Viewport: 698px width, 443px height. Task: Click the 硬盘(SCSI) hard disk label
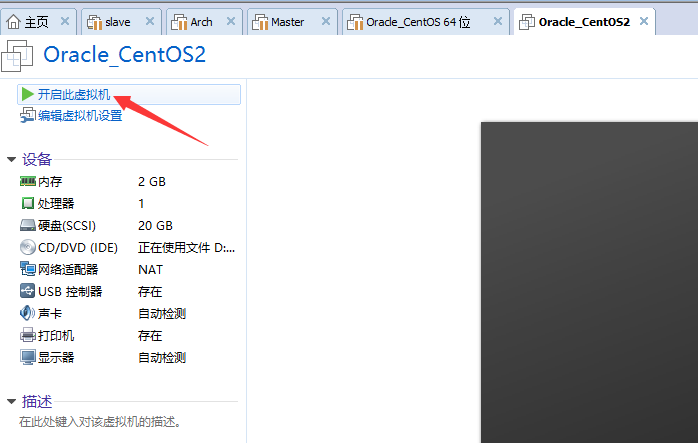(x=67, y=226)
